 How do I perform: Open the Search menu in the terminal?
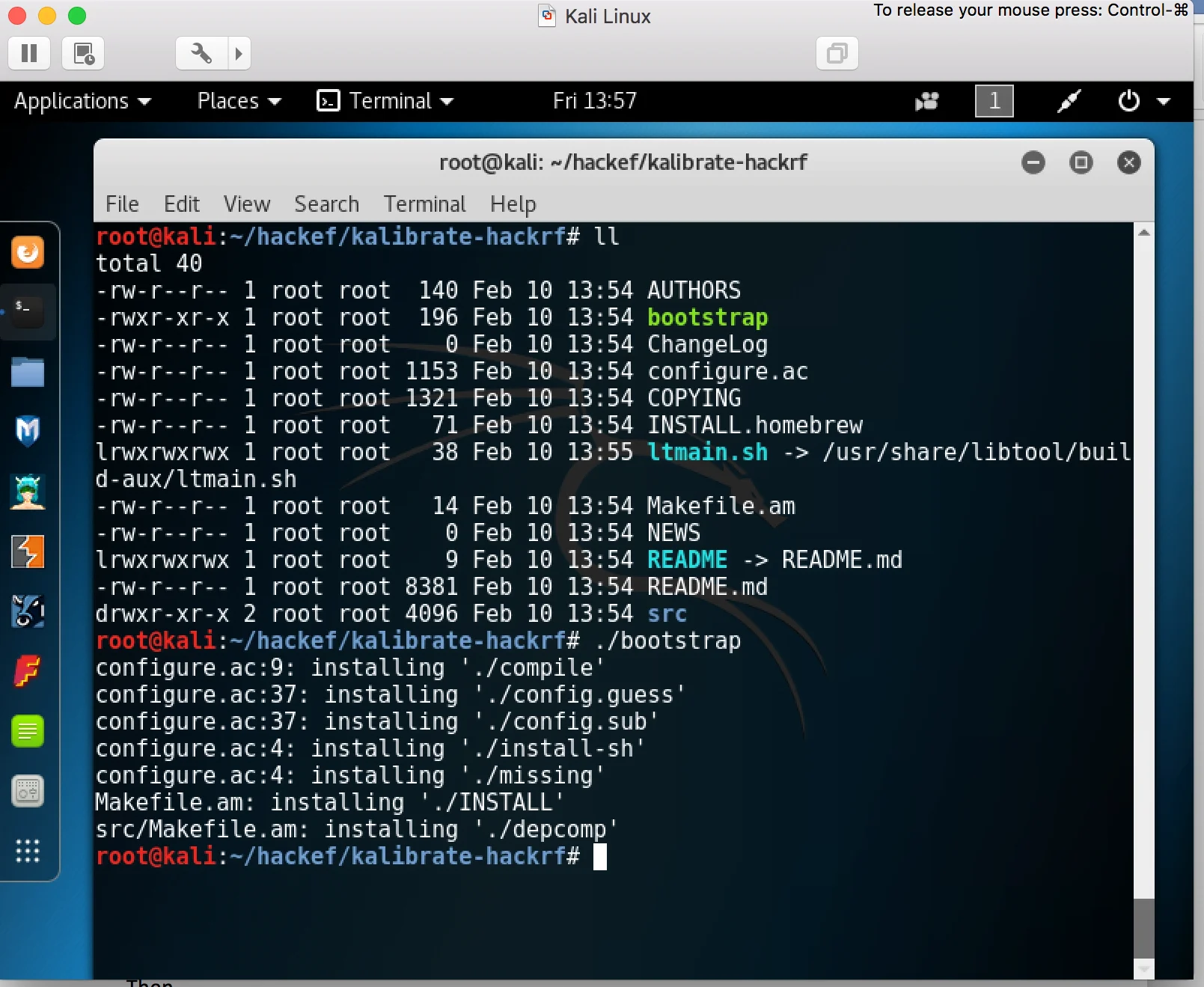point(326,204)
